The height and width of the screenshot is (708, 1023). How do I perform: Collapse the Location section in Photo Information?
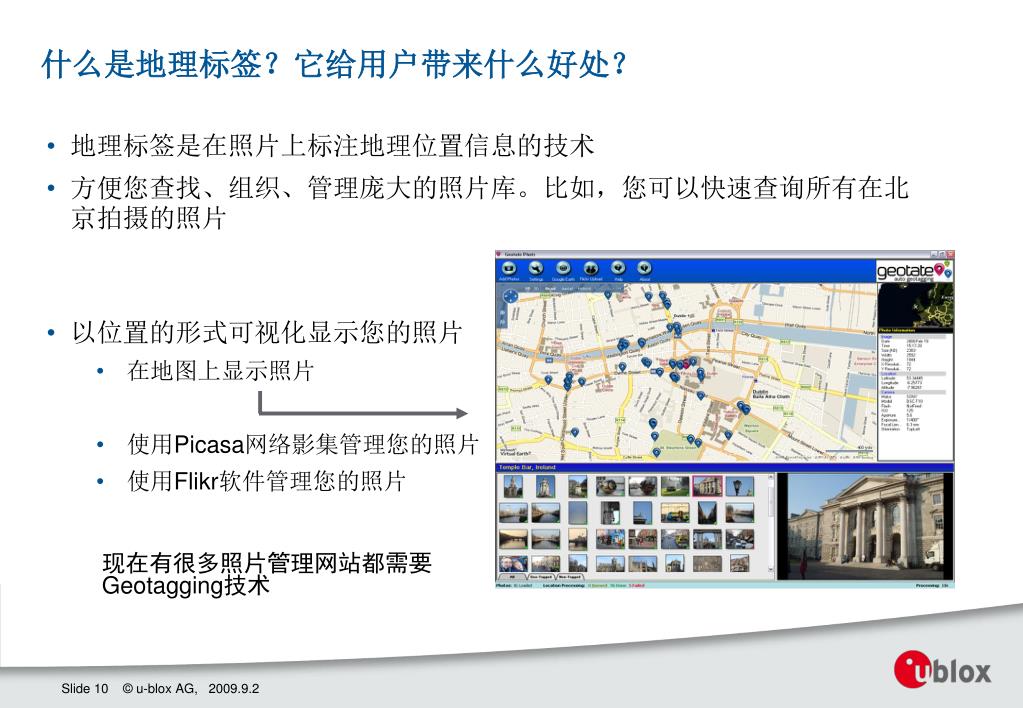point(913,373)
